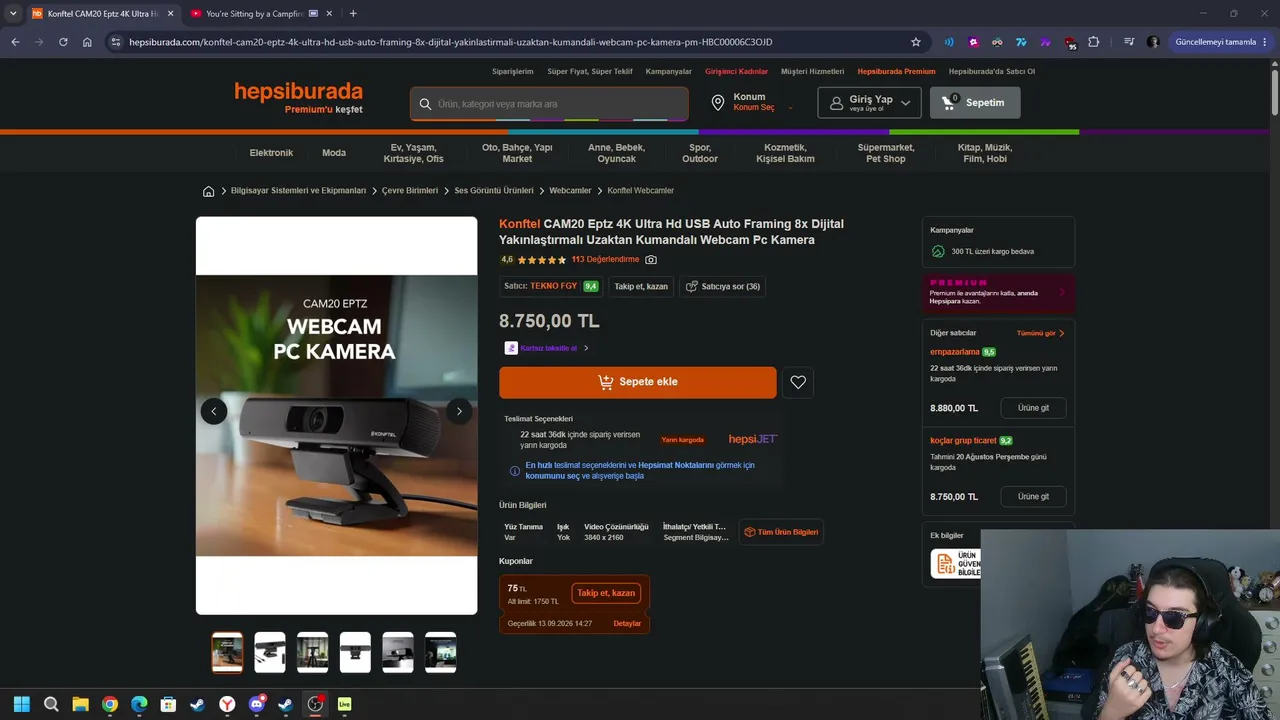Open Discord from the taskbar
Image resolution: width=1280 pixels, height=720 pixels.
256,704
